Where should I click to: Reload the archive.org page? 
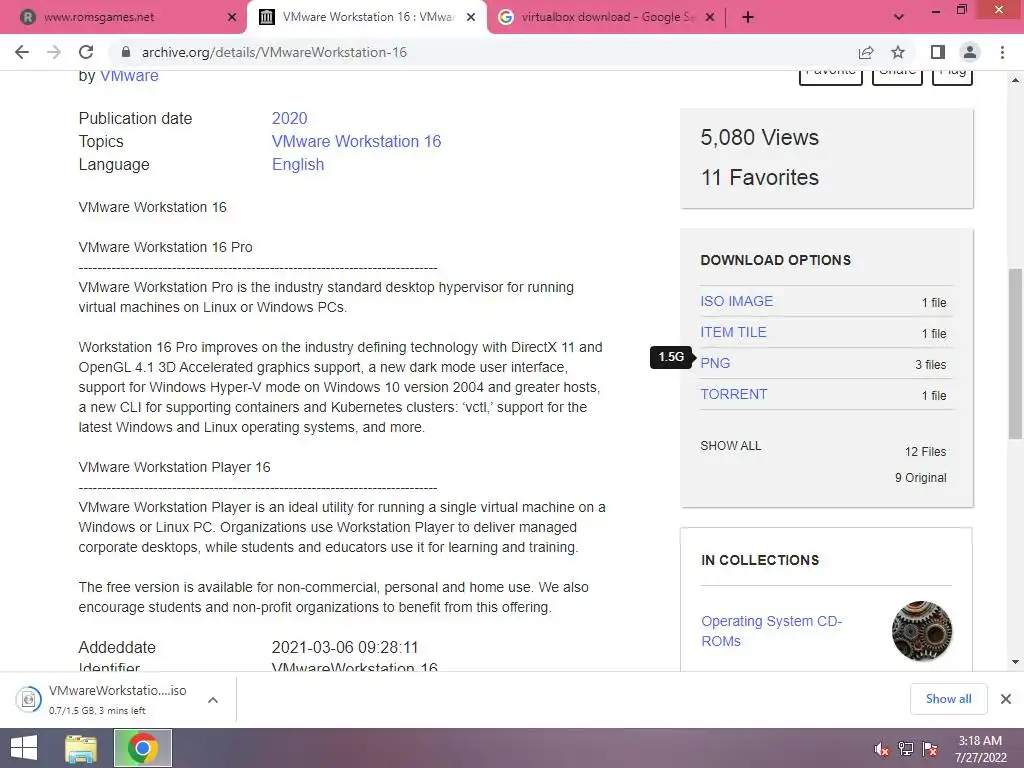86,52
